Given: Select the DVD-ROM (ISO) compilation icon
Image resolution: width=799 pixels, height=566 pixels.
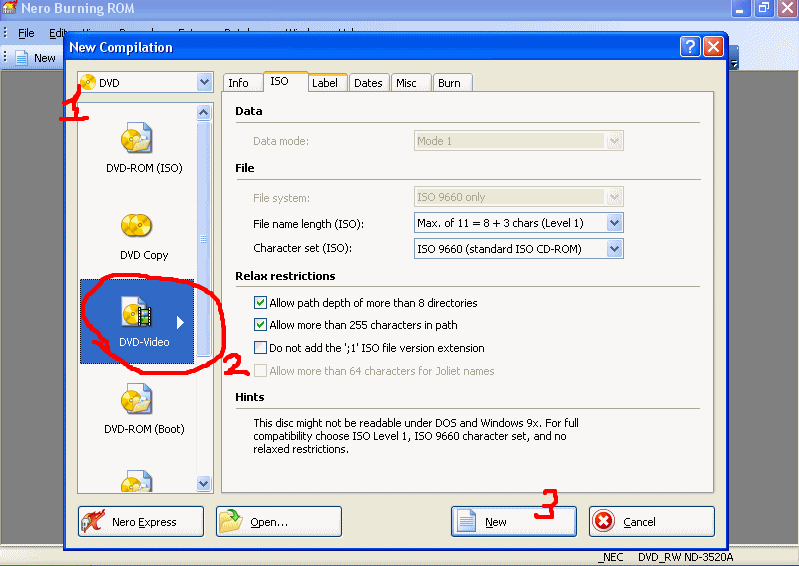Looking at the screenshot, I should click(136, 138).
